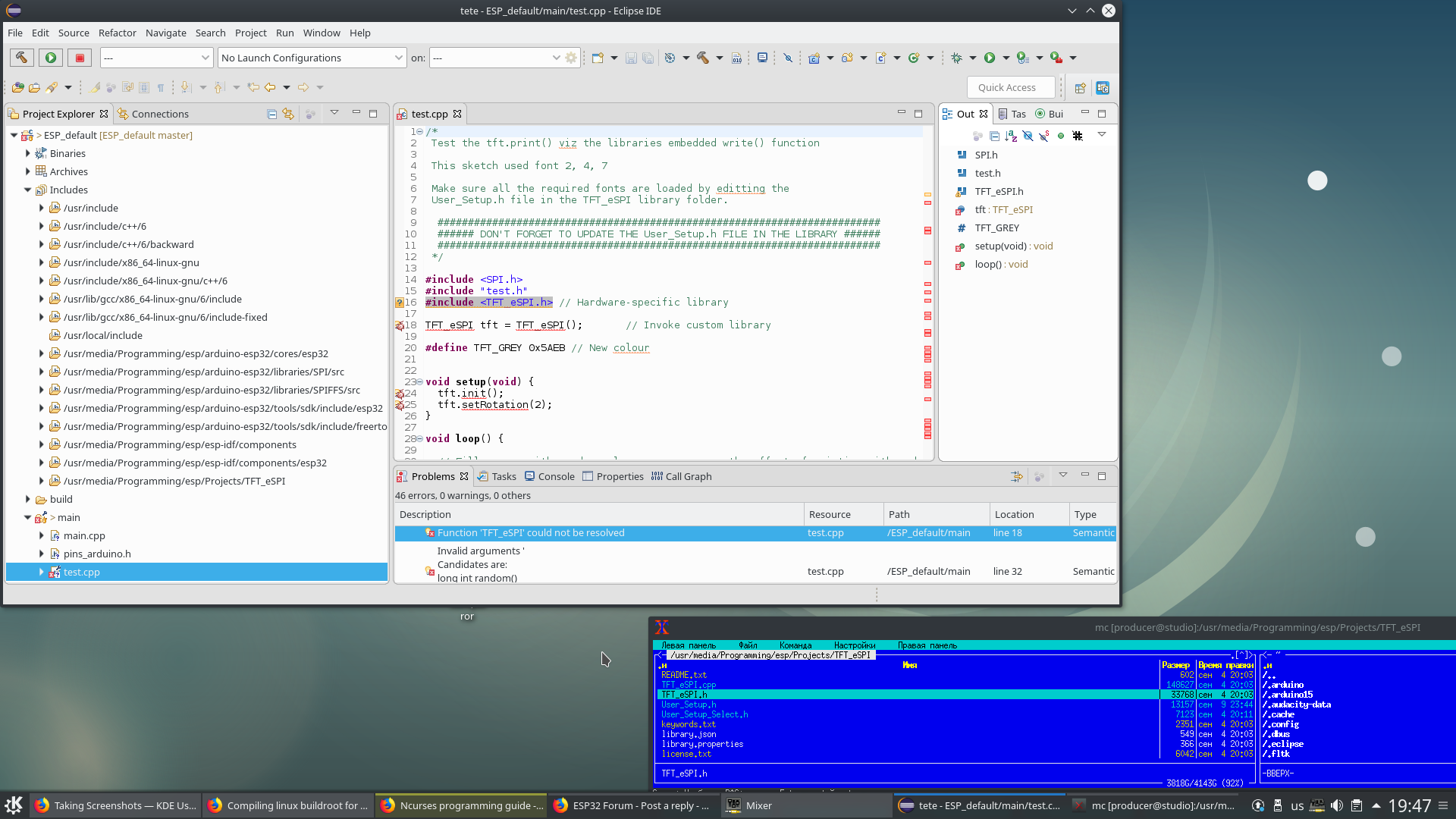Toggle Hide Fields in Outline view
The width and height of the screenshot is (1456, 819).
1028,136
